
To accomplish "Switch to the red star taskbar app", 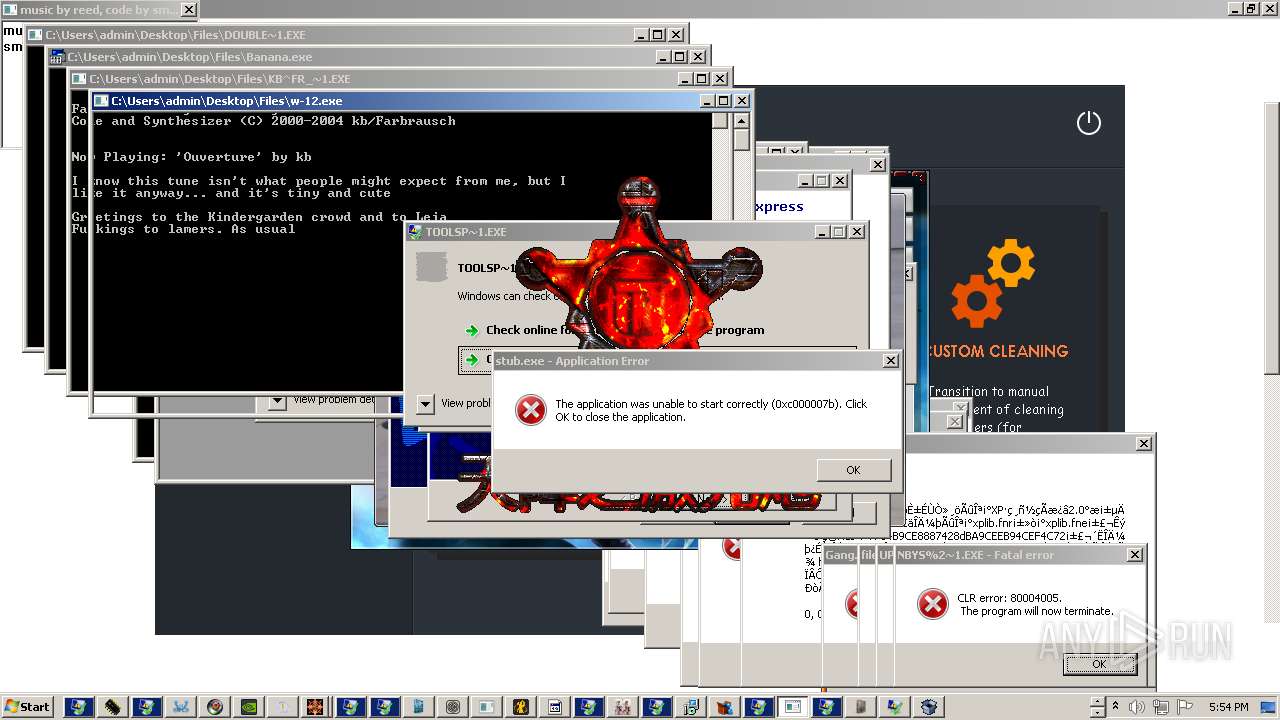I will [315, 707].
